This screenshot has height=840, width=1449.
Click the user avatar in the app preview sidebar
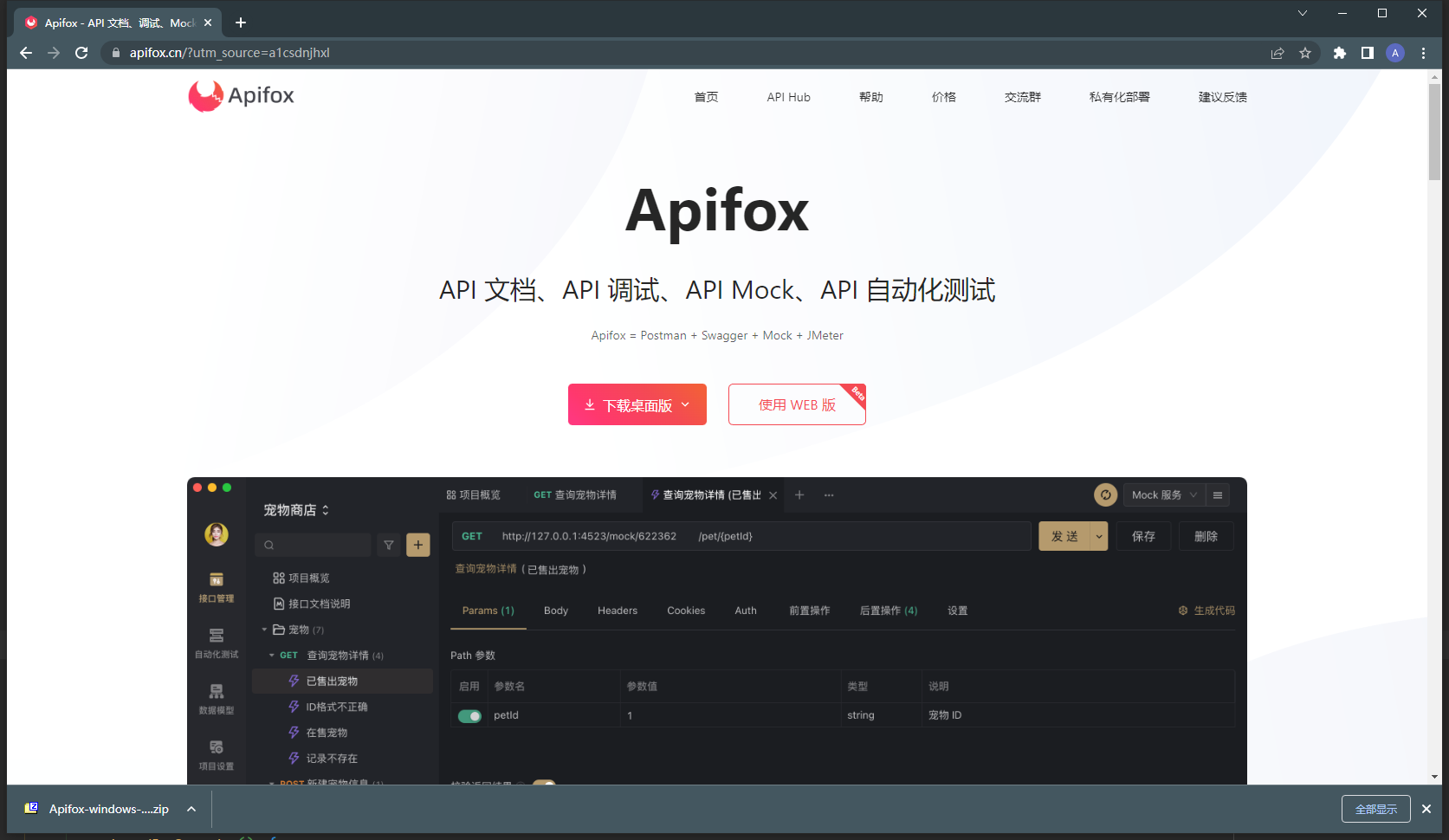click(x=217, y=534)
